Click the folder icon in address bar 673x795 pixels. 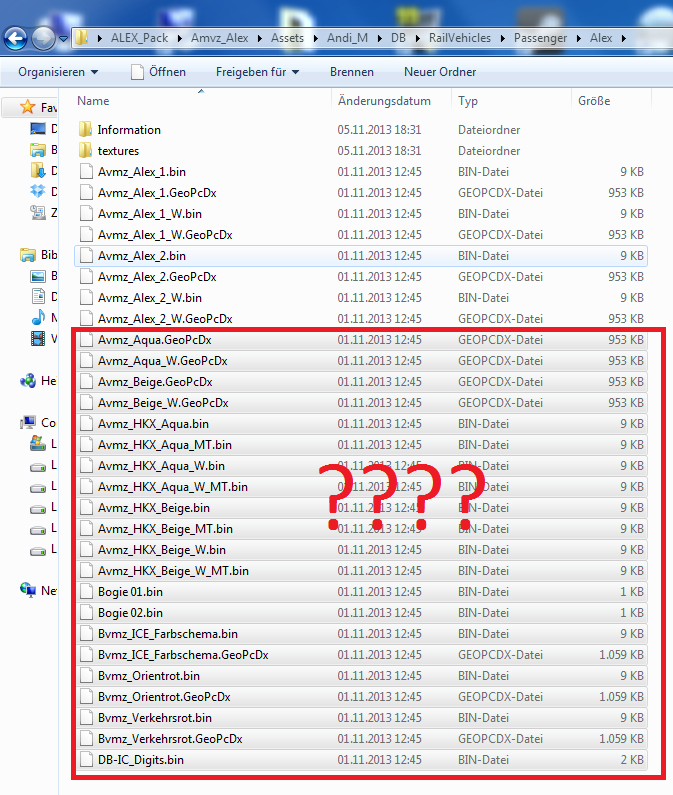pyautogui.click(x=81, y=38)
